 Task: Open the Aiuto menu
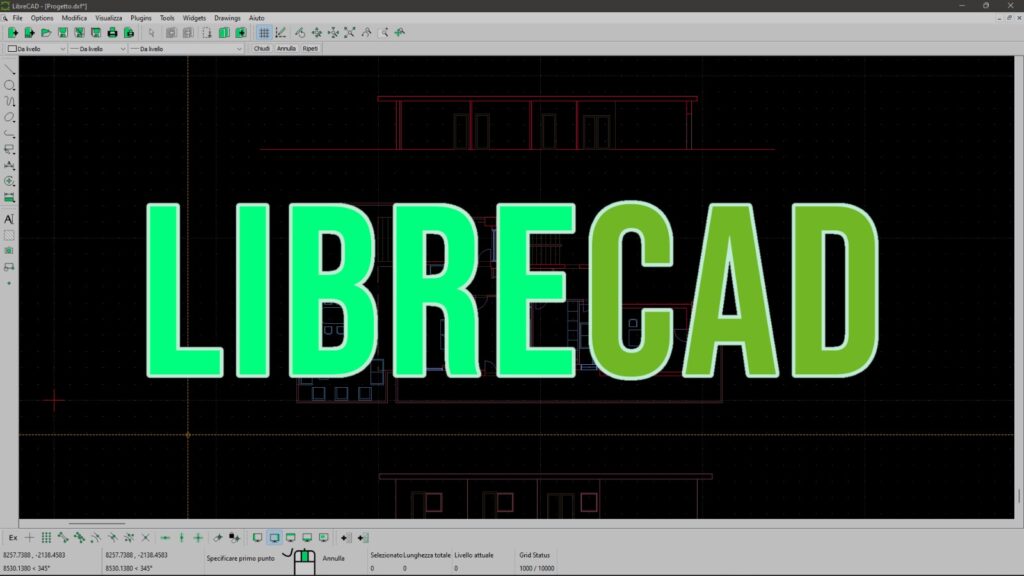point(257,18)
